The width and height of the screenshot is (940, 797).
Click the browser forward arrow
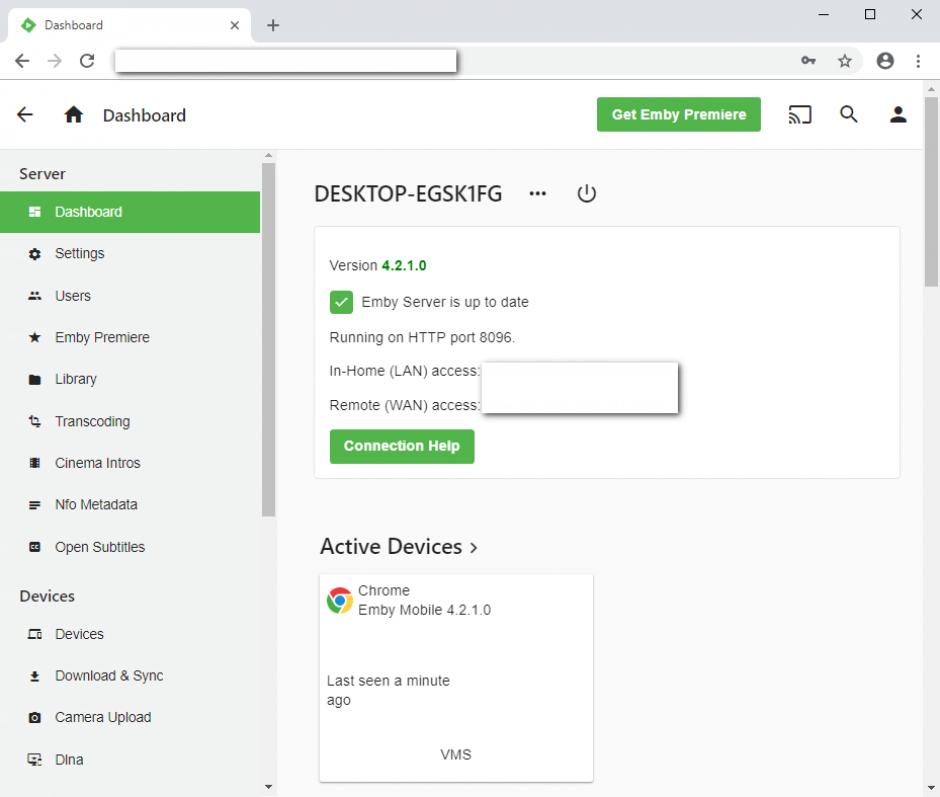point(55,61)
